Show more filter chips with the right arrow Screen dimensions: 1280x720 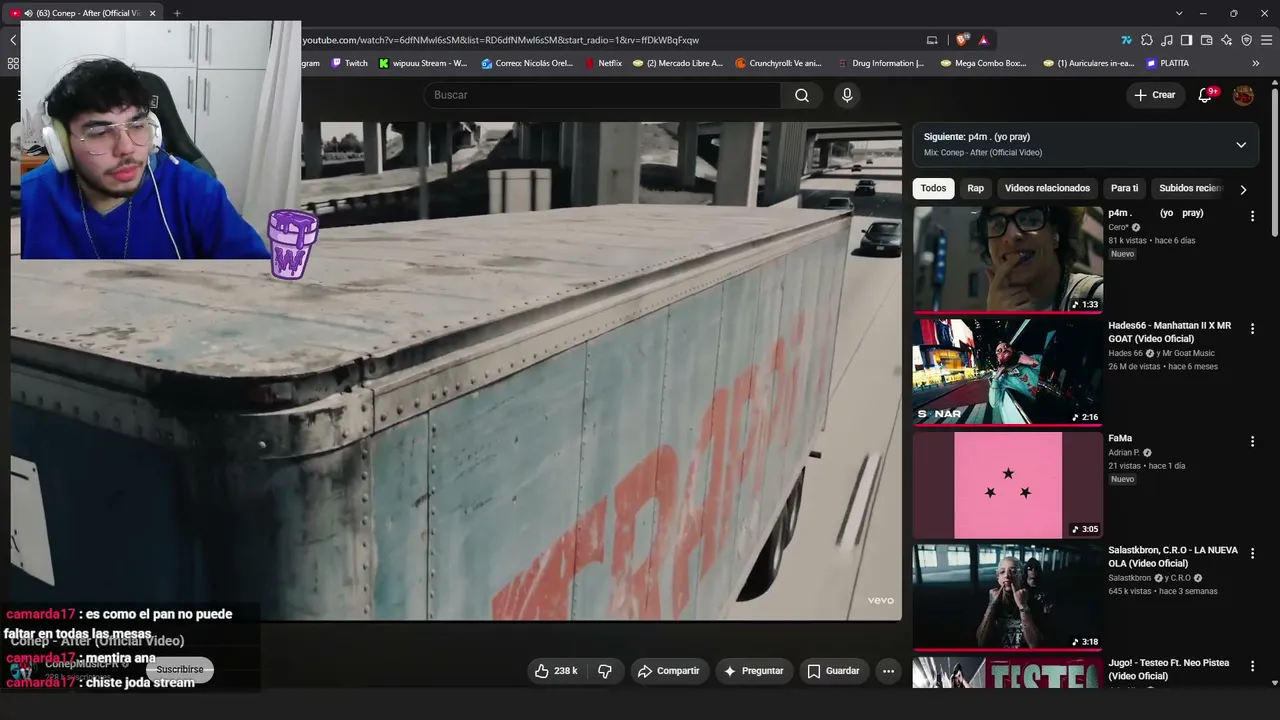[x=1243, y=189]
